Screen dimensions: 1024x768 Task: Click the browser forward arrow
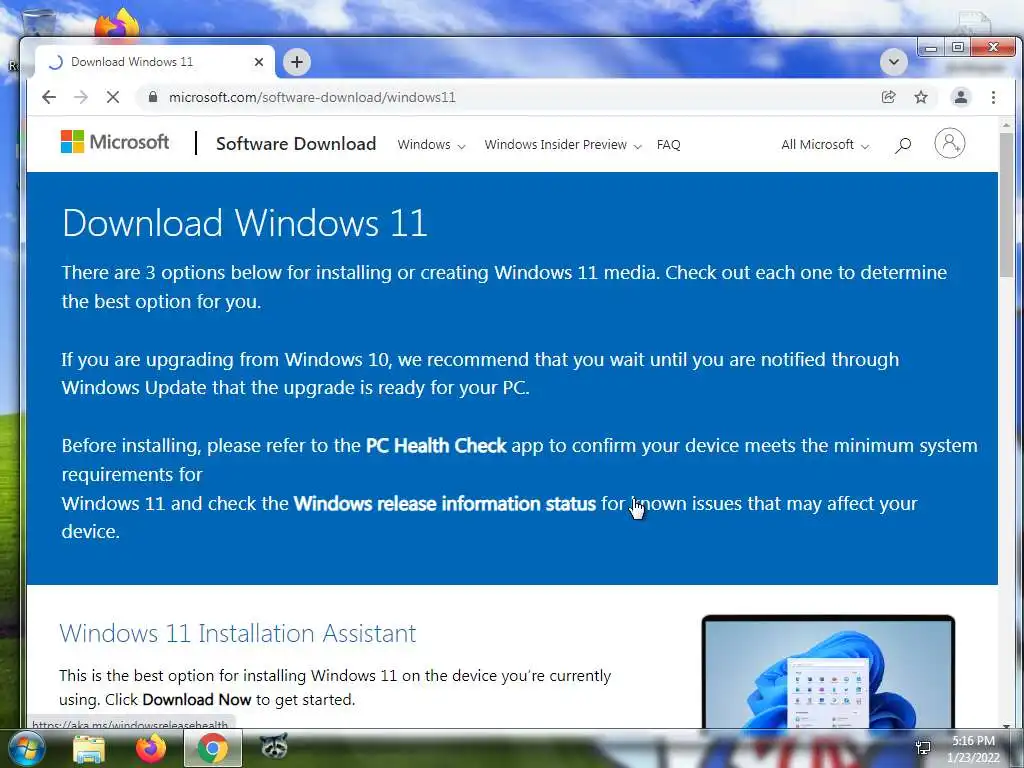coord(80,97)
